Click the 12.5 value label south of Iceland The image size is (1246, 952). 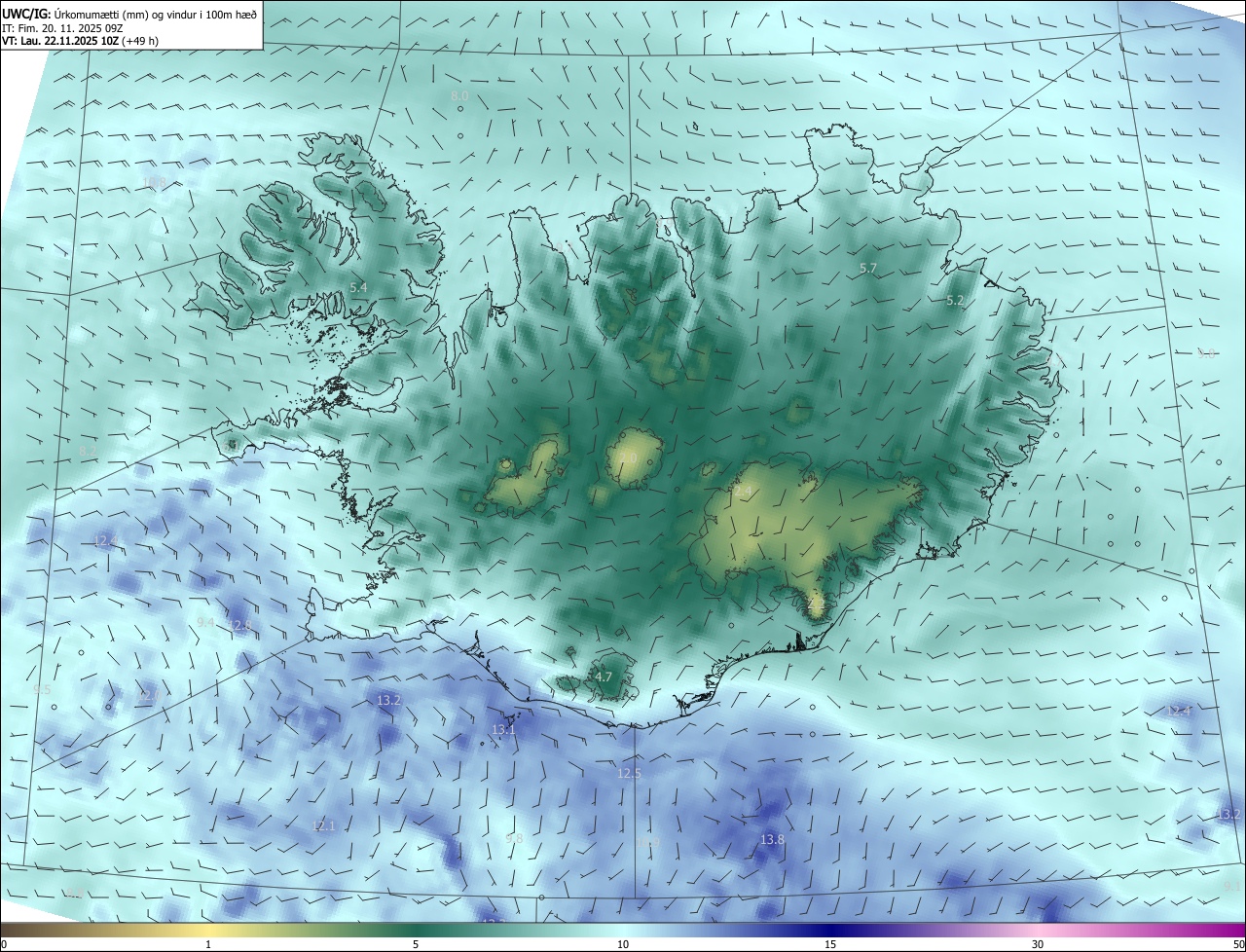630,773
